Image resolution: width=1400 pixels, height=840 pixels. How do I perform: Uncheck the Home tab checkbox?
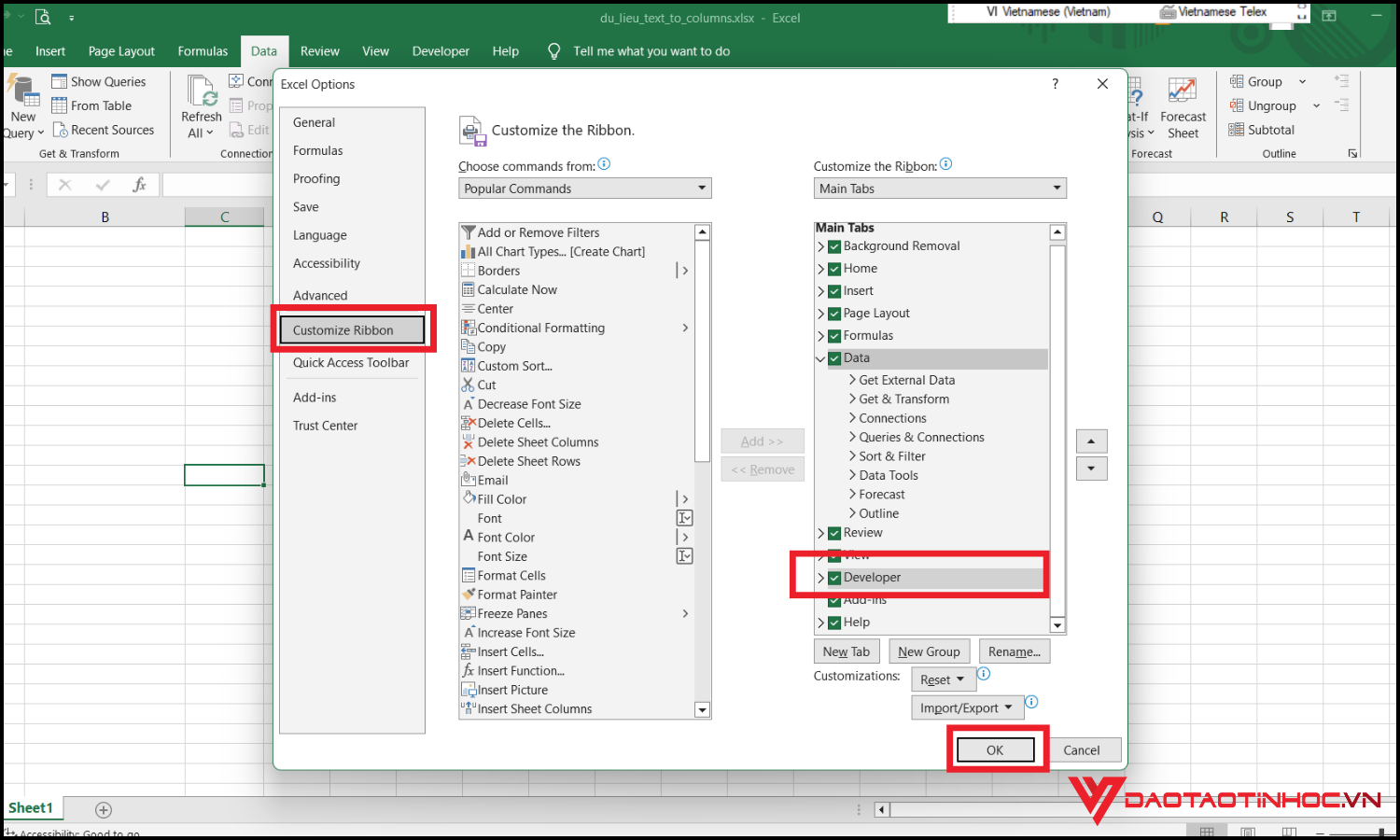coord(834,269)
